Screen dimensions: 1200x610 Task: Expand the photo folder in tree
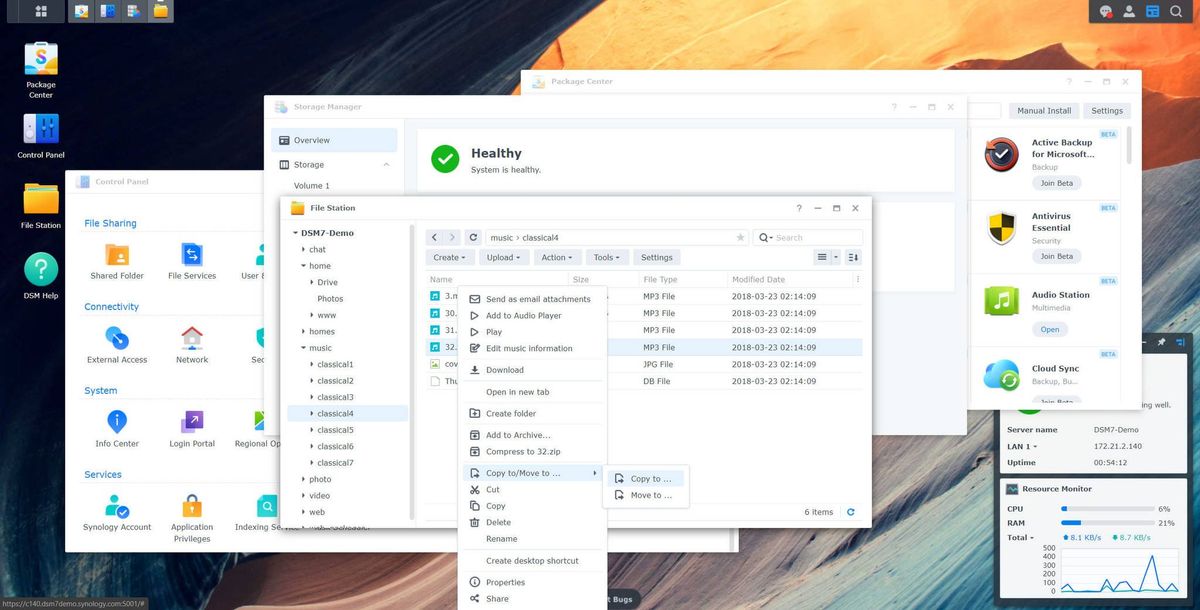[303, 479]
